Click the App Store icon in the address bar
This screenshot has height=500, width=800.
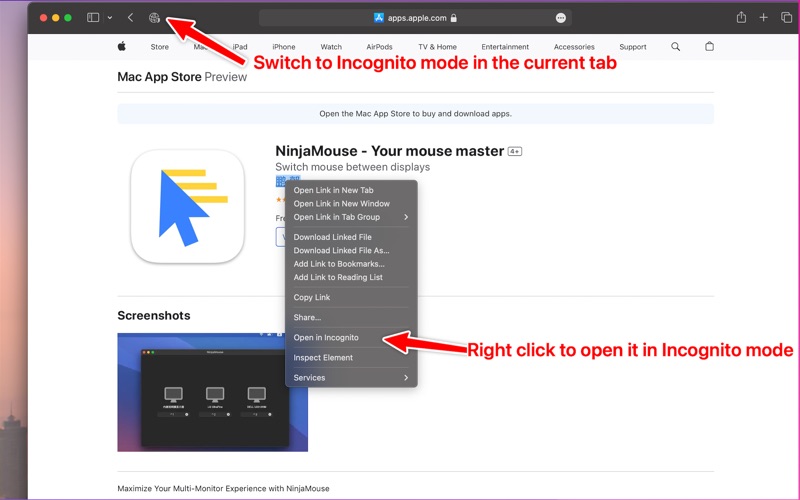pos(379,18)
